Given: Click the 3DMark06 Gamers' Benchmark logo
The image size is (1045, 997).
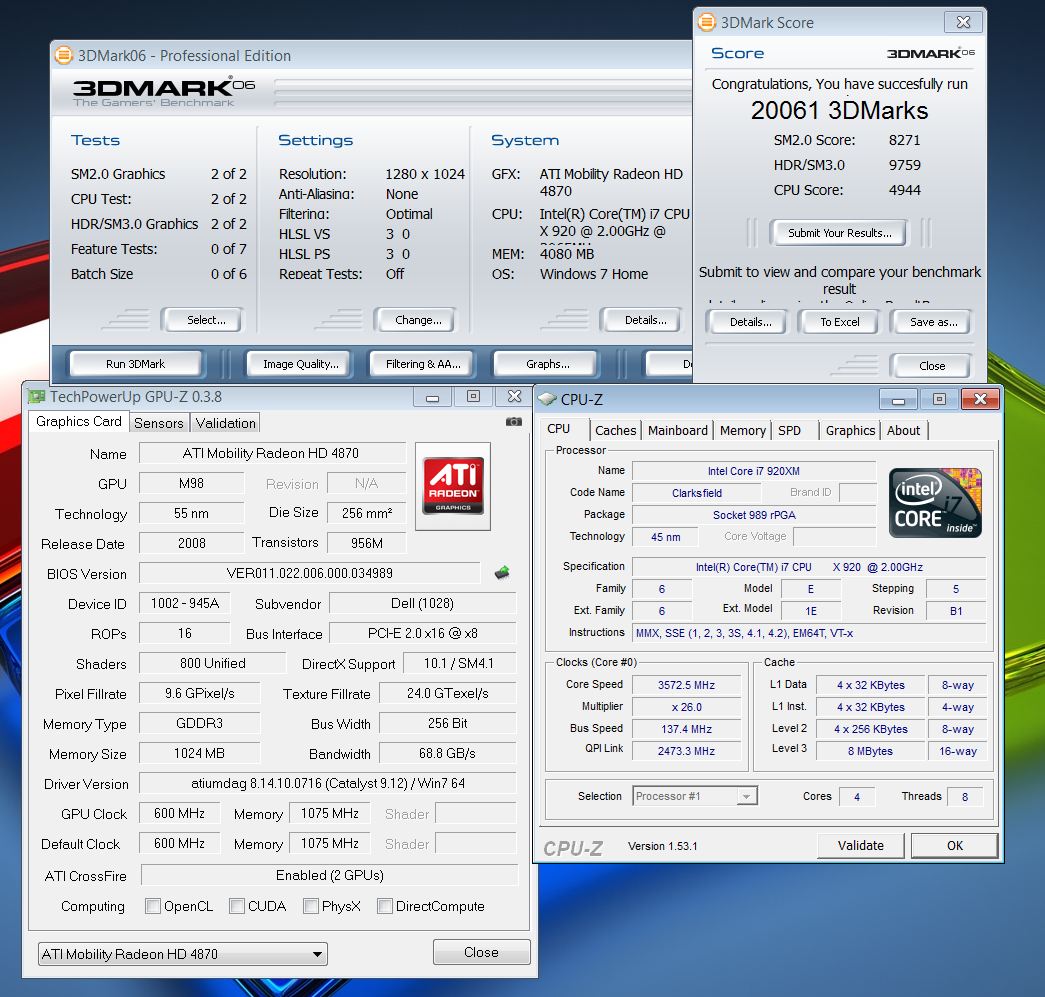Looking at the screenshot, I should coord(164,92).
